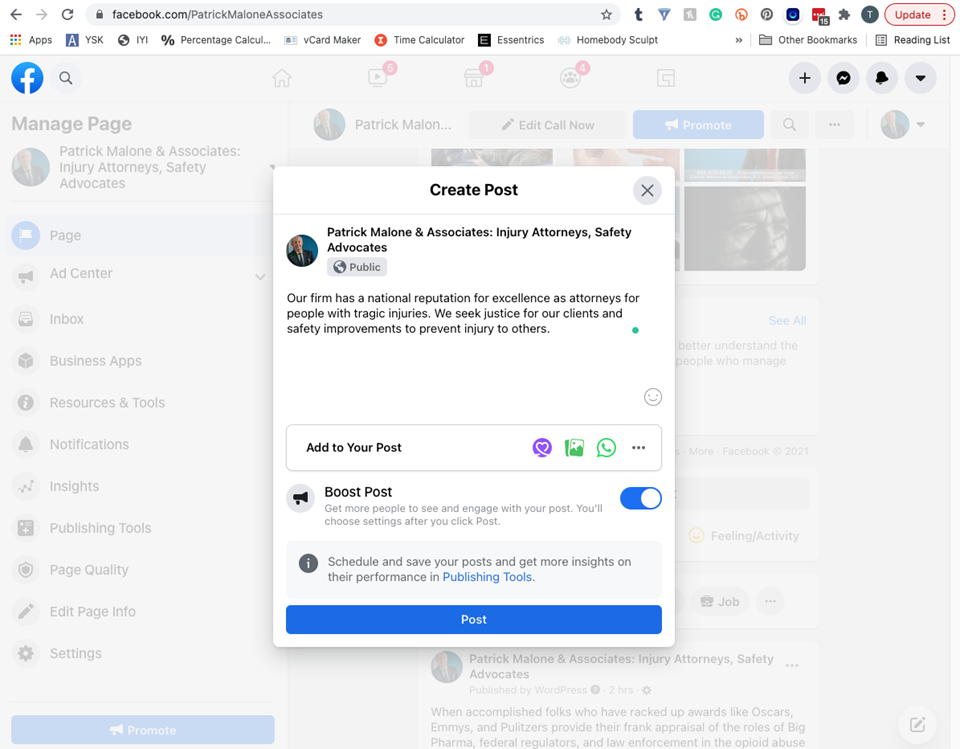
Task: Open the Publishing Tools link in the schedule tip
Action: pos(487,577)
